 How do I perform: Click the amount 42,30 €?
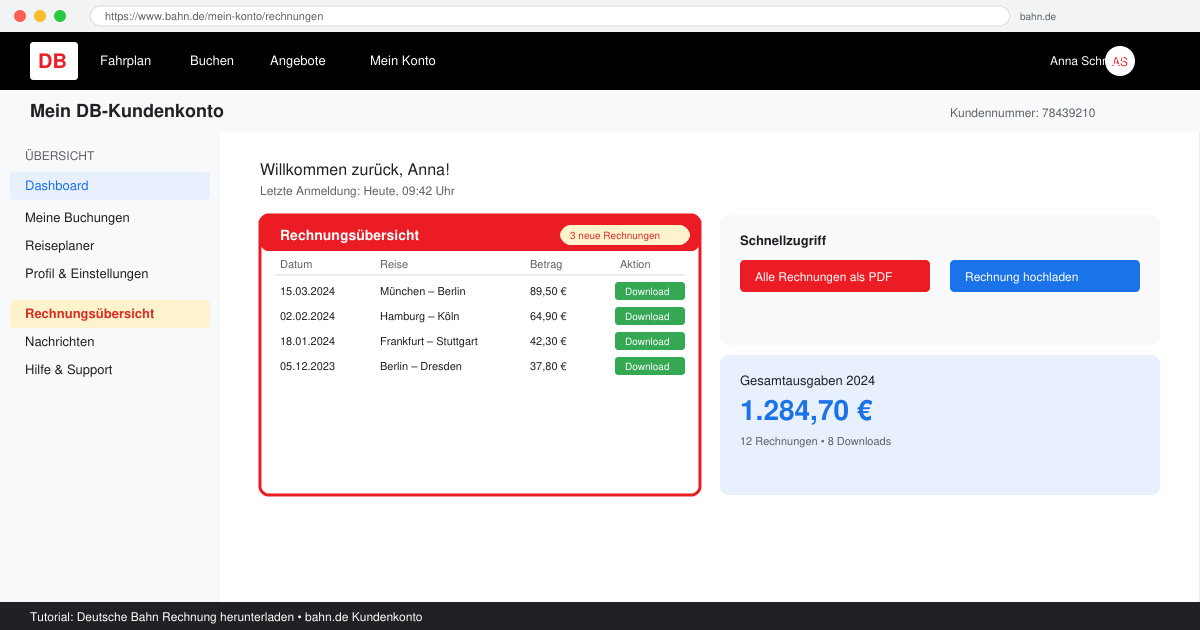(548, 342)
